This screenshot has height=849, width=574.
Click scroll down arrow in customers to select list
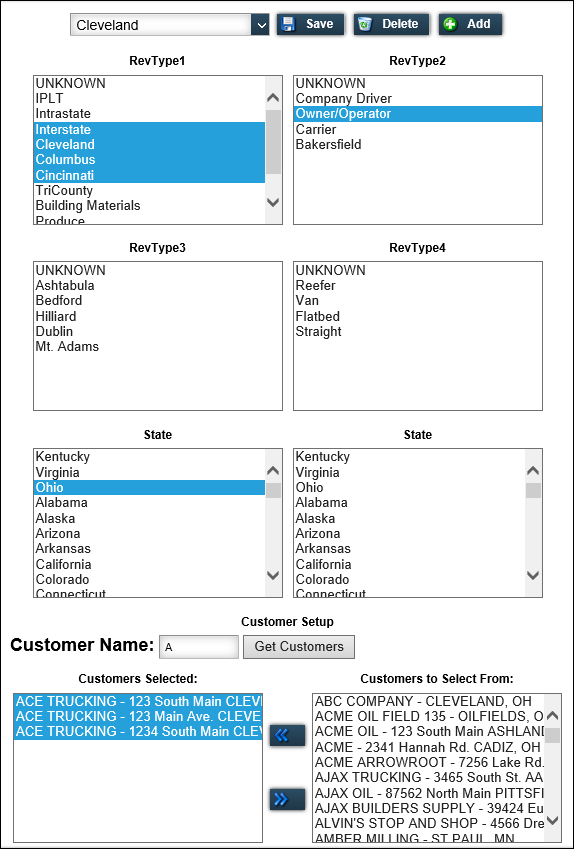click(552, 820)
